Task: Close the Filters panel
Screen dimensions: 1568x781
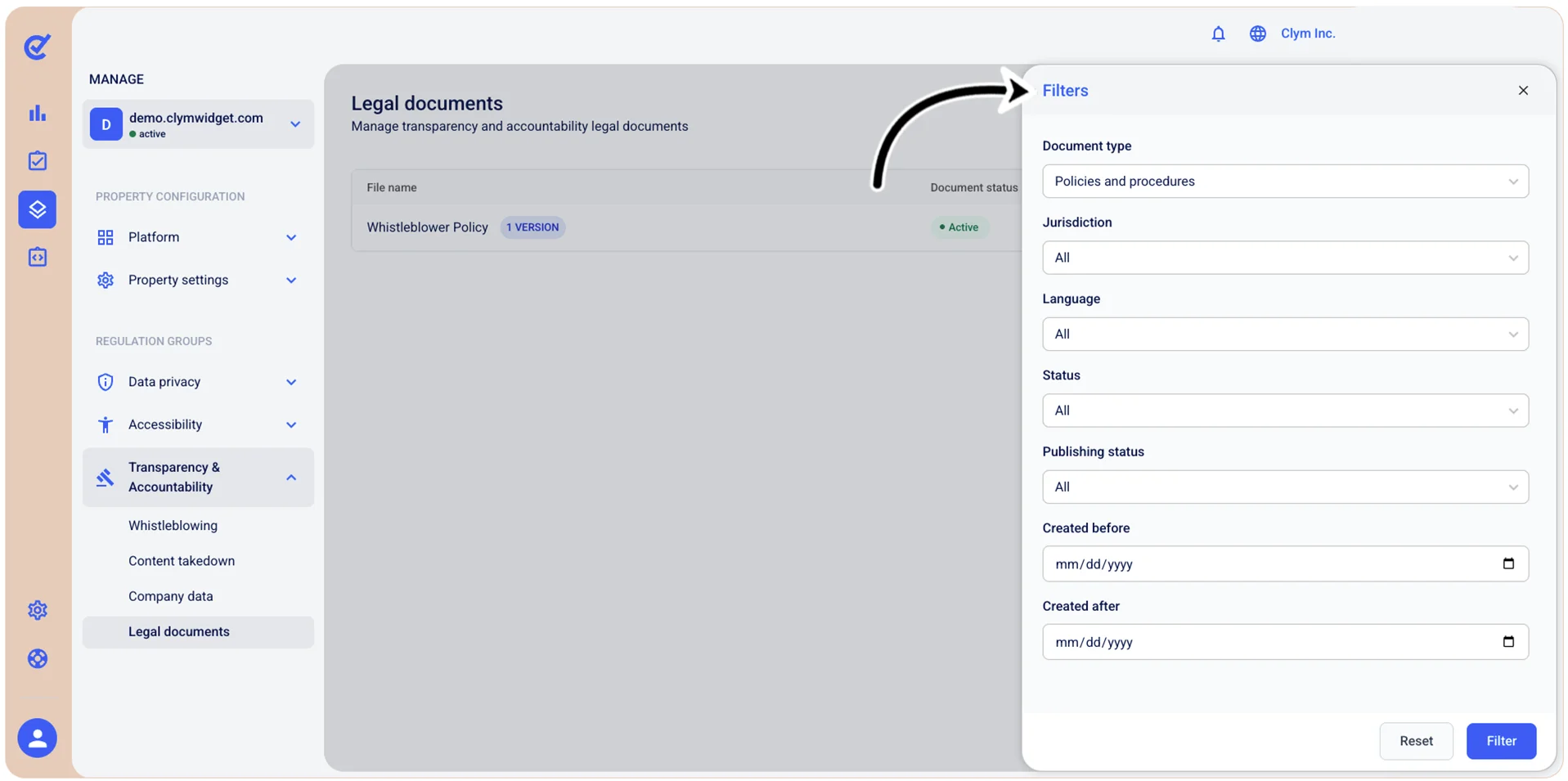Action: [x=1523, y=91]
